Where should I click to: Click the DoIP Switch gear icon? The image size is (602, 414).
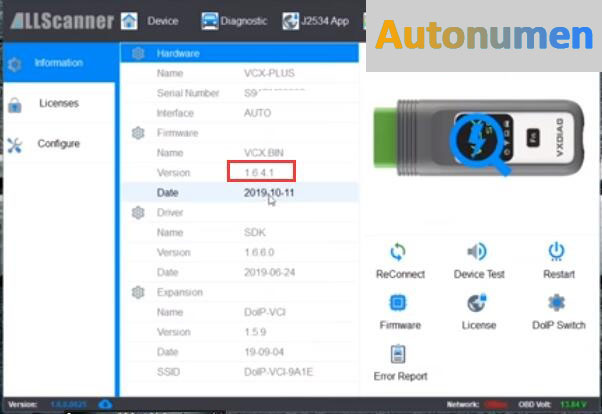pyautogui.click(x=557, y=303)
